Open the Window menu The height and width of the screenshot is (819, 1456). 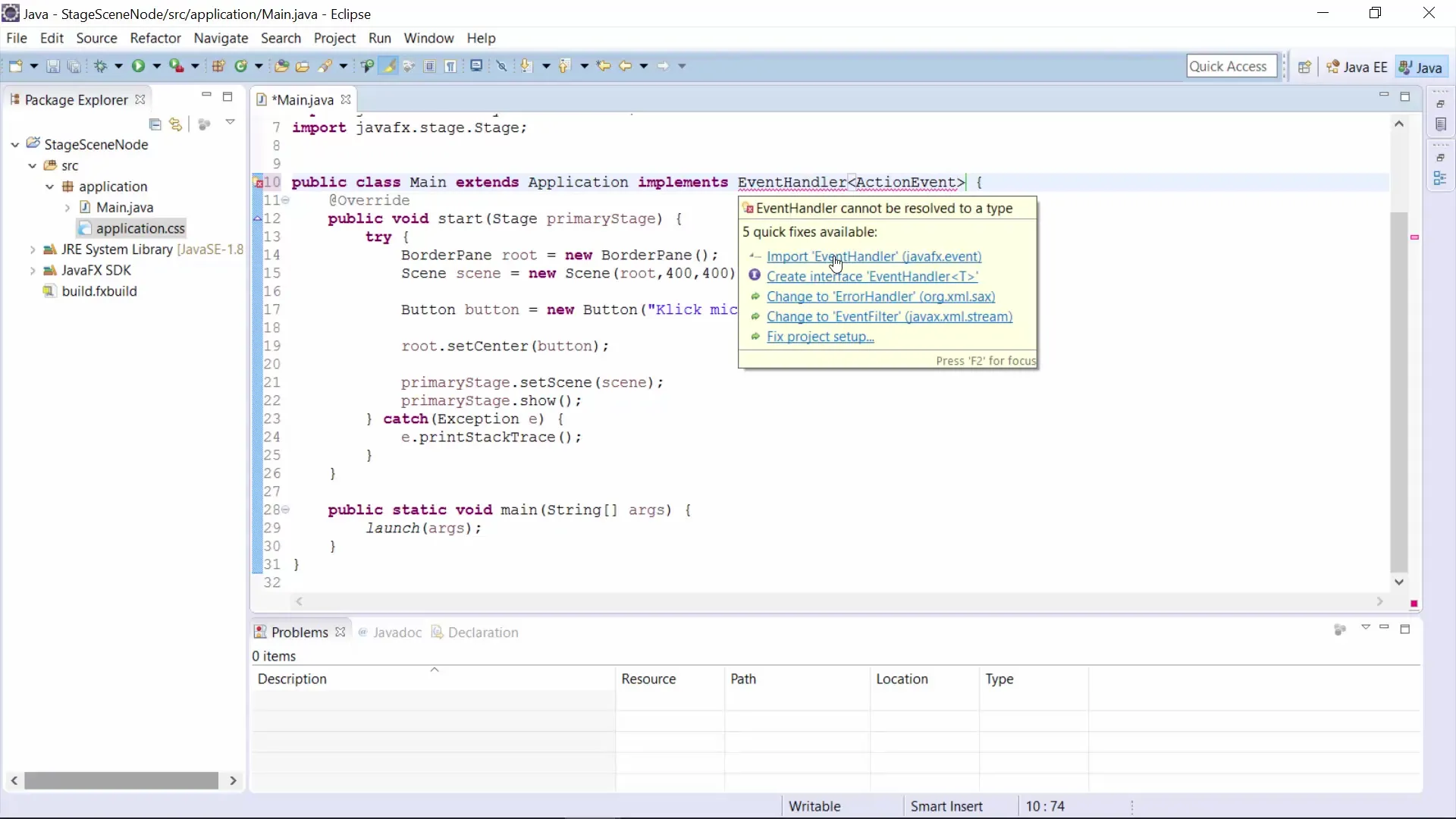click(428, 38)
